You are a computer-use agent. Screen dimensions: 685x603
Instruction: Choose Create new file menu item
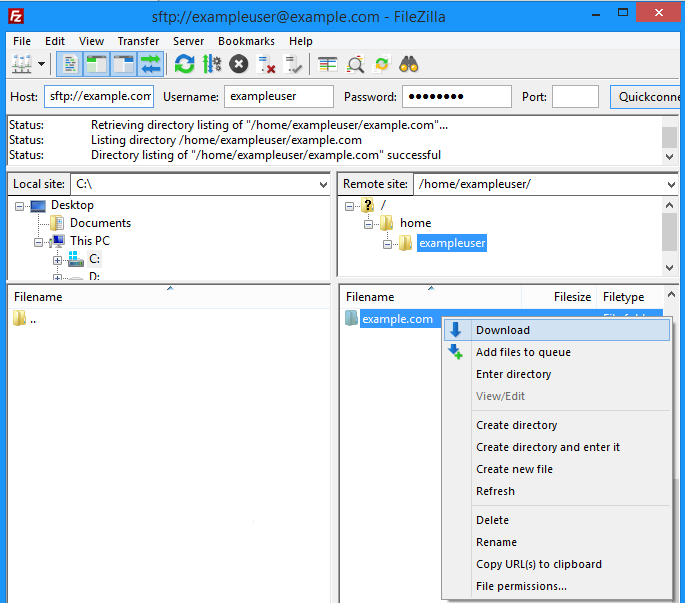coord(557,469)
